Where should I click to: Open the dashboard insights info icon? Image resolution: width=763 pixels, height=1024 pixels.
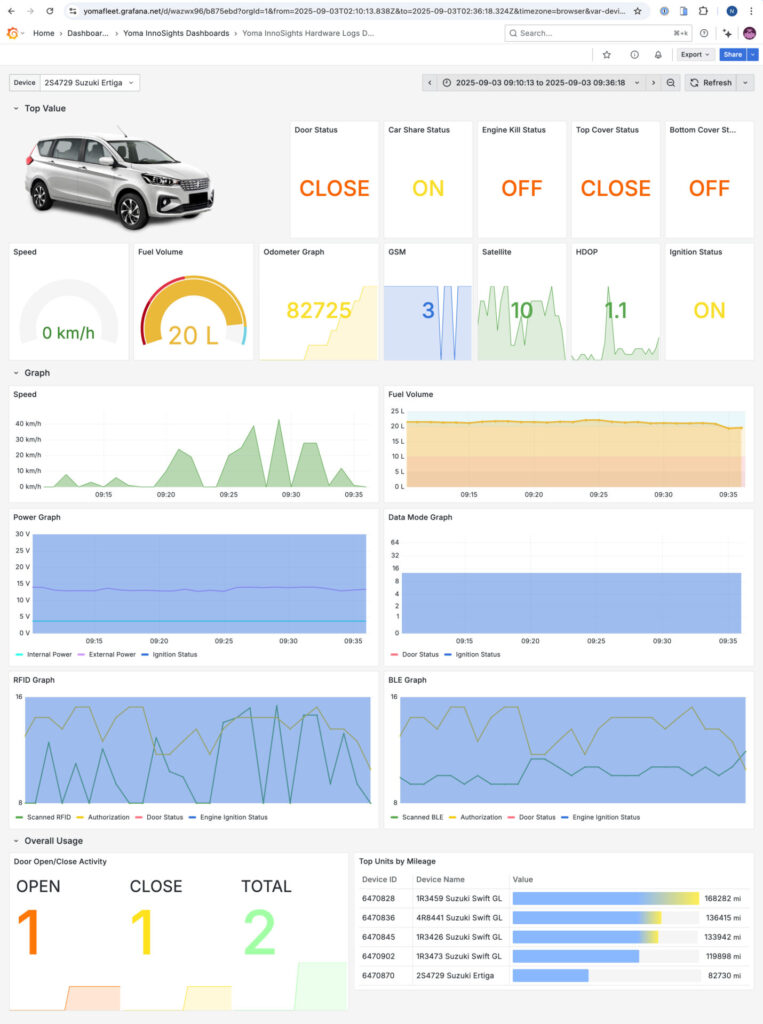click(634, 55)
